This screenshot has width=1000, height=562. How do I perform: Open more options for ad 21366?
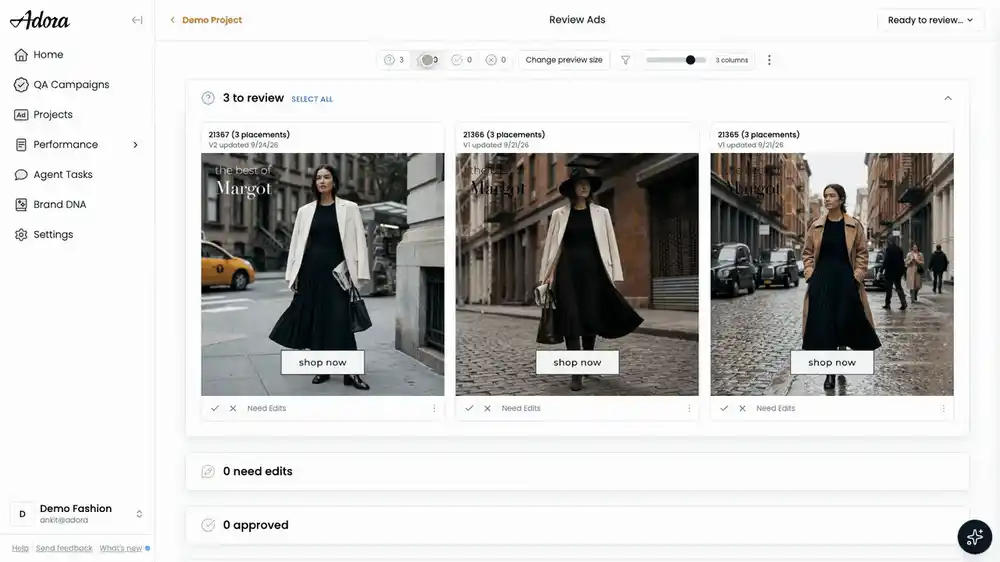pos(689,408)
